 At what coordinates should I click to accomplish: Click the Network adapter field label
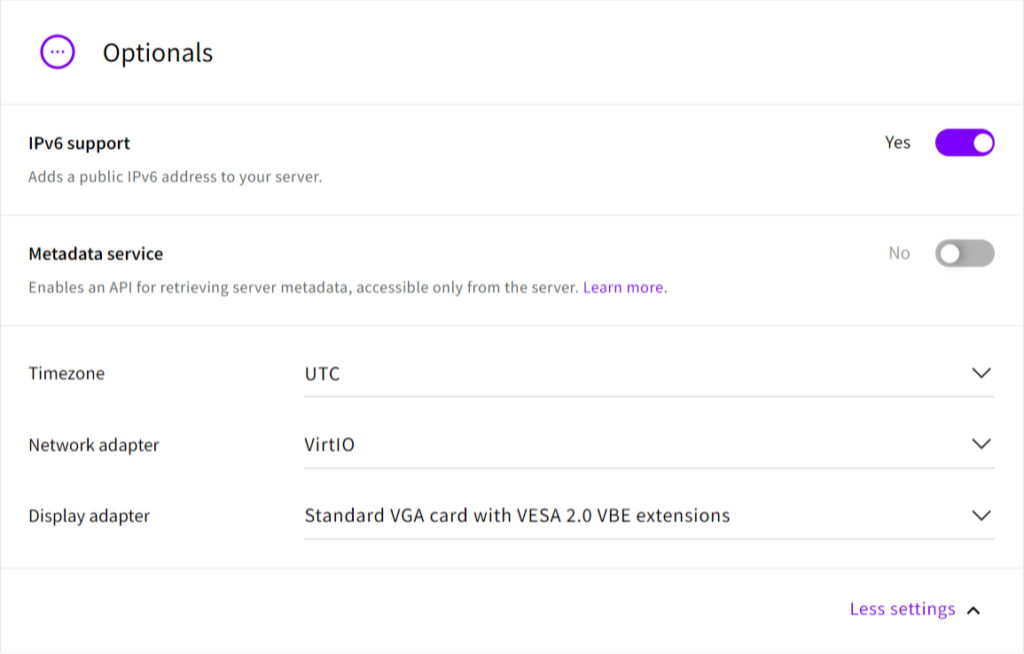point(93,445)
